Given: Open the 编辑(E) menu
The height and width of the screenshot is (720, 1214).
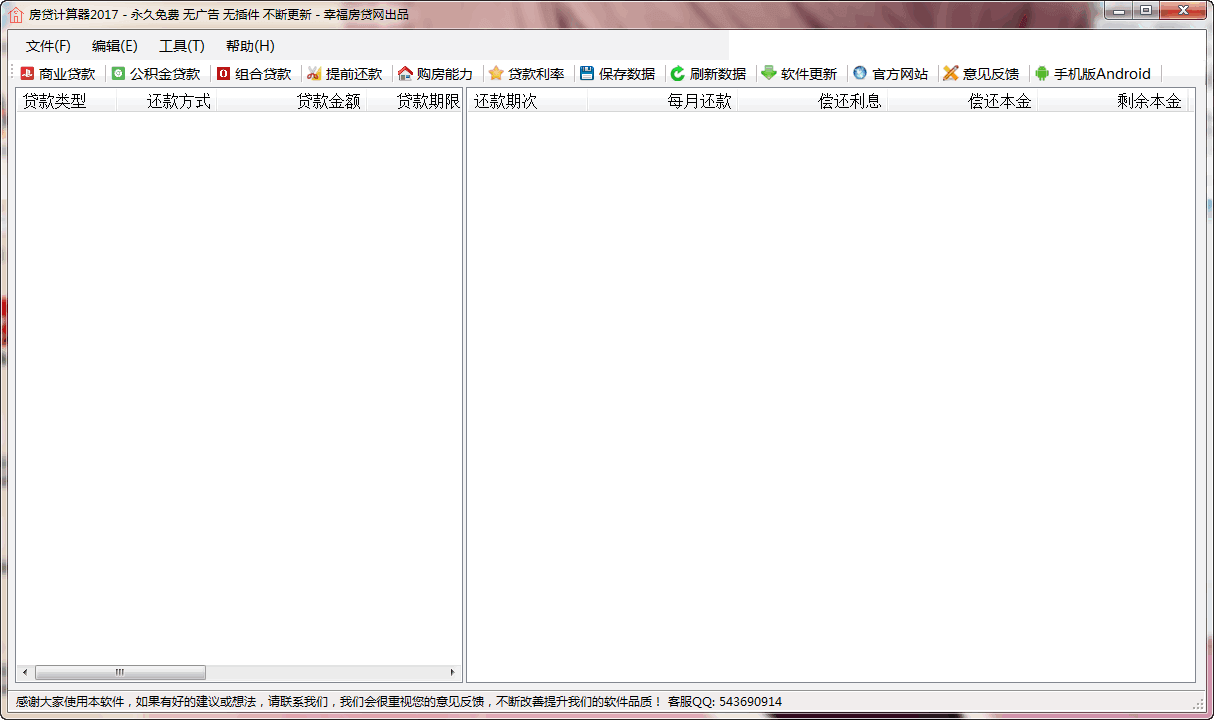Looking at the screenshot, I should point(115,46).
